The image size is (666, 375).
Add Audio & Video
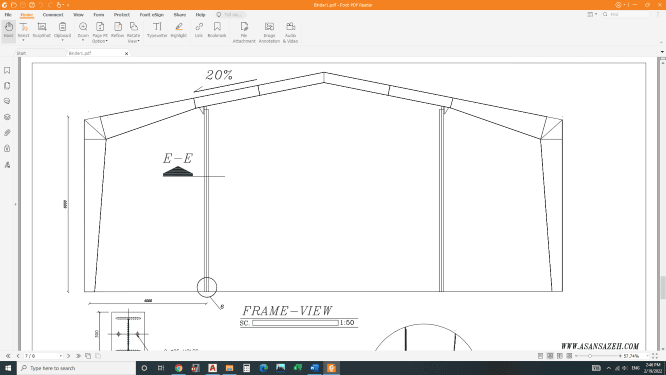(291, 32)
